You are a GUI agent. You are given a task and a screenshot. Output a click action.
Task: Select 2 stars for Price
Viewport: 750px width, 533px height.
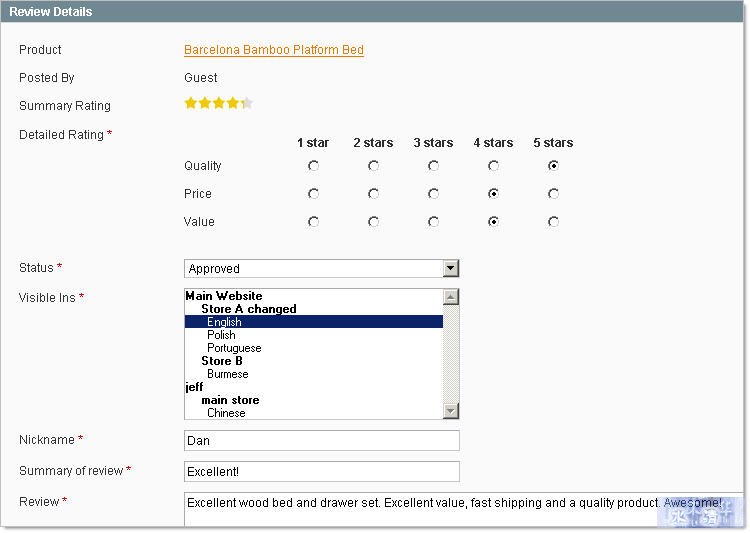[x=374, y=194]
